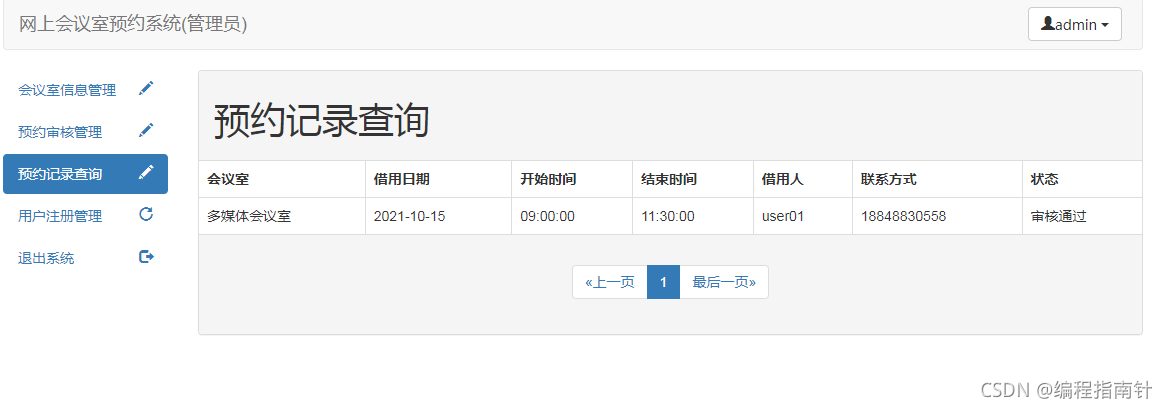Open 预约审核管理 sidebar item
Image resolution: width=1167 pixels, height=408 pixels.
pyautogui.click(x=60, y=132)
